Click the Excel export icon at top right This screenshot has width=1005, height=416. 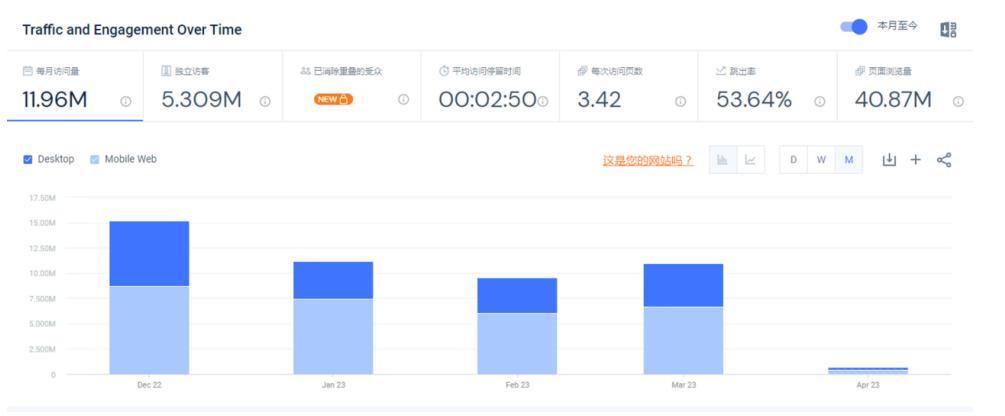[948, 29]
